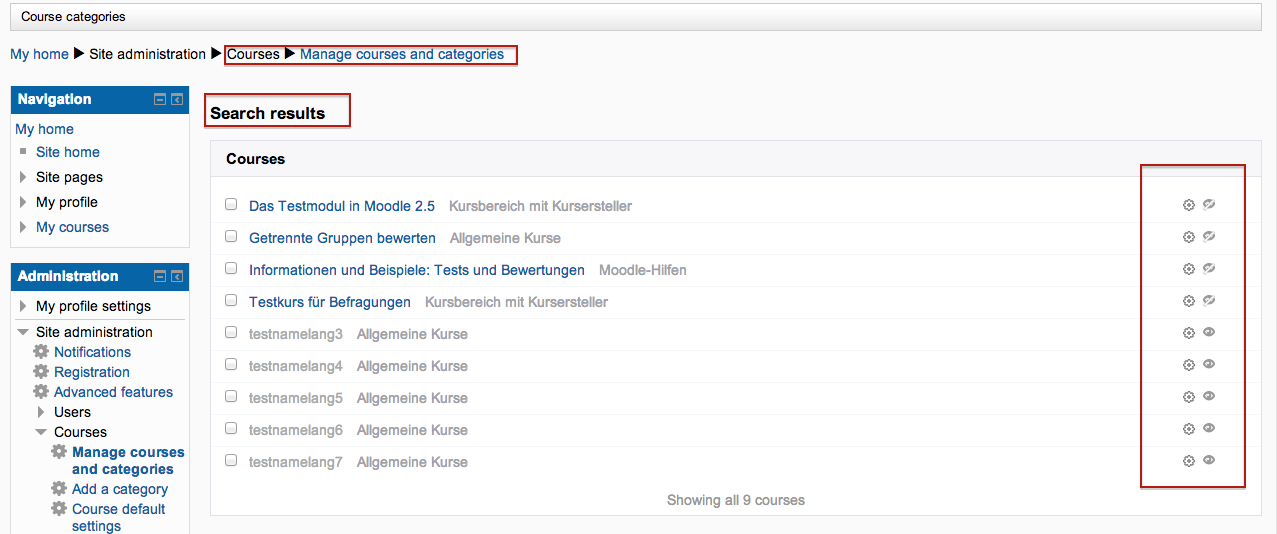Image resolution: width=1277 pixels, height=534 pixels.
Task: Show testnamelang5 course via eye icon
Action: pos(1209,397)
